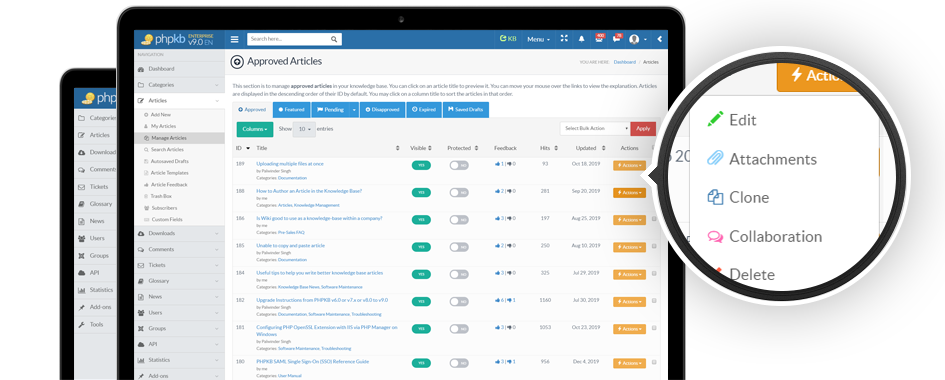The width and height of the screenshot is (945, 380).
Task: Open the comments icon with 78 badge
Action: coord(617,39)
